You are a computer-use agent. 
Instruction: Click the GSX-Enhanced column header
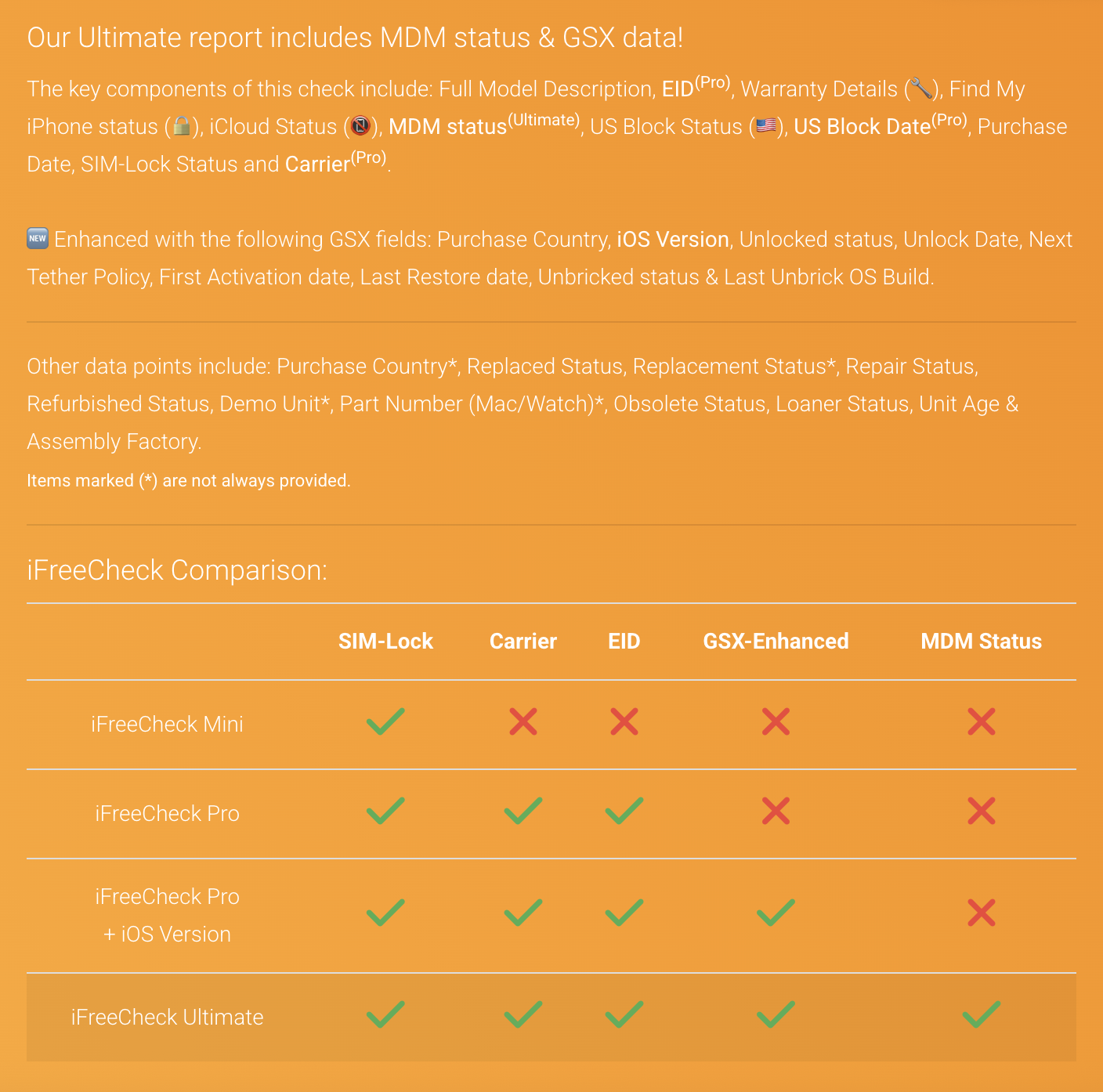pyautogui.click(x=776, y=641)
